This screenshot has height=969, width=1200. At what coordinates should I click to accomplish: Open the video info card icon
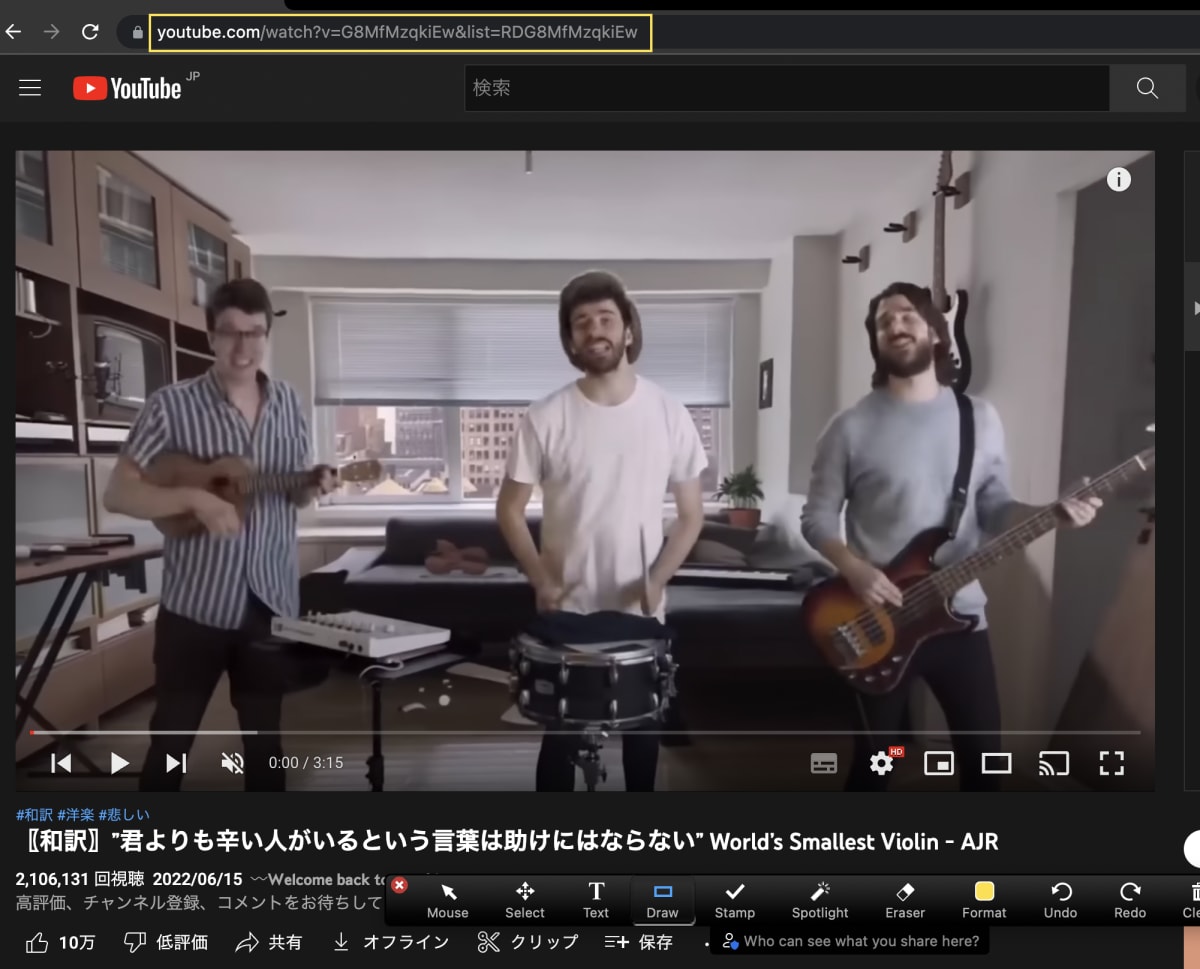point(1118,179)
